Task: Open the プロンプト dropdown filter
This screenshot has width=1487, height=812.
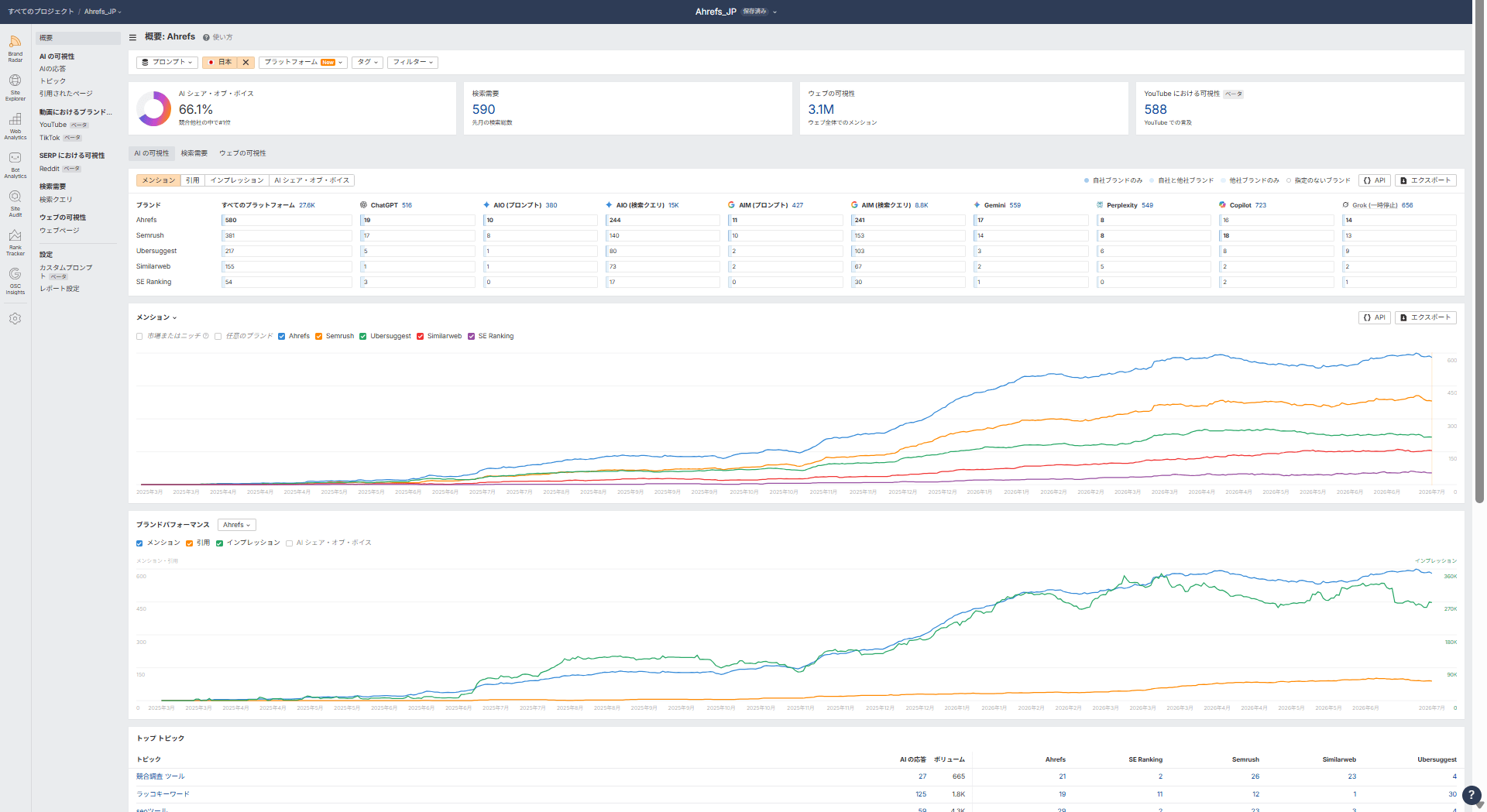Action: (167, 62)
